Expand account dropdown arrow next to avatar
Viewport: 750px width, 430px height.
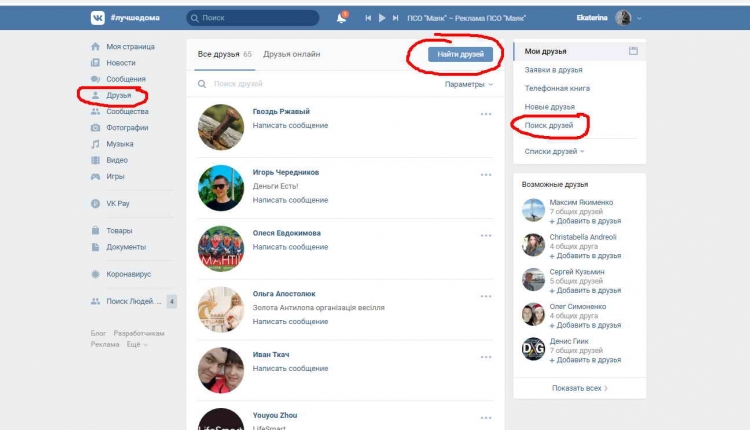point(639,18)
